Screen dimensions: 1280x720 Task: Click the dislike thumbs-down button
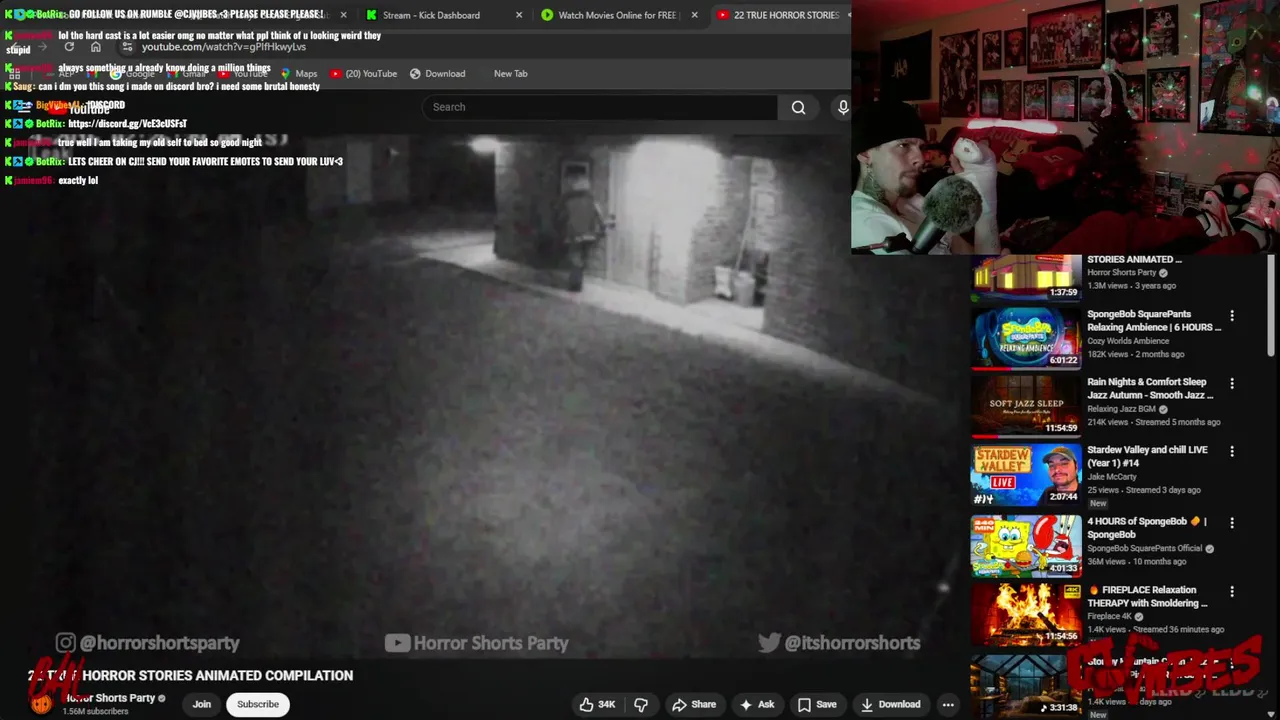(x=641, y=704)
